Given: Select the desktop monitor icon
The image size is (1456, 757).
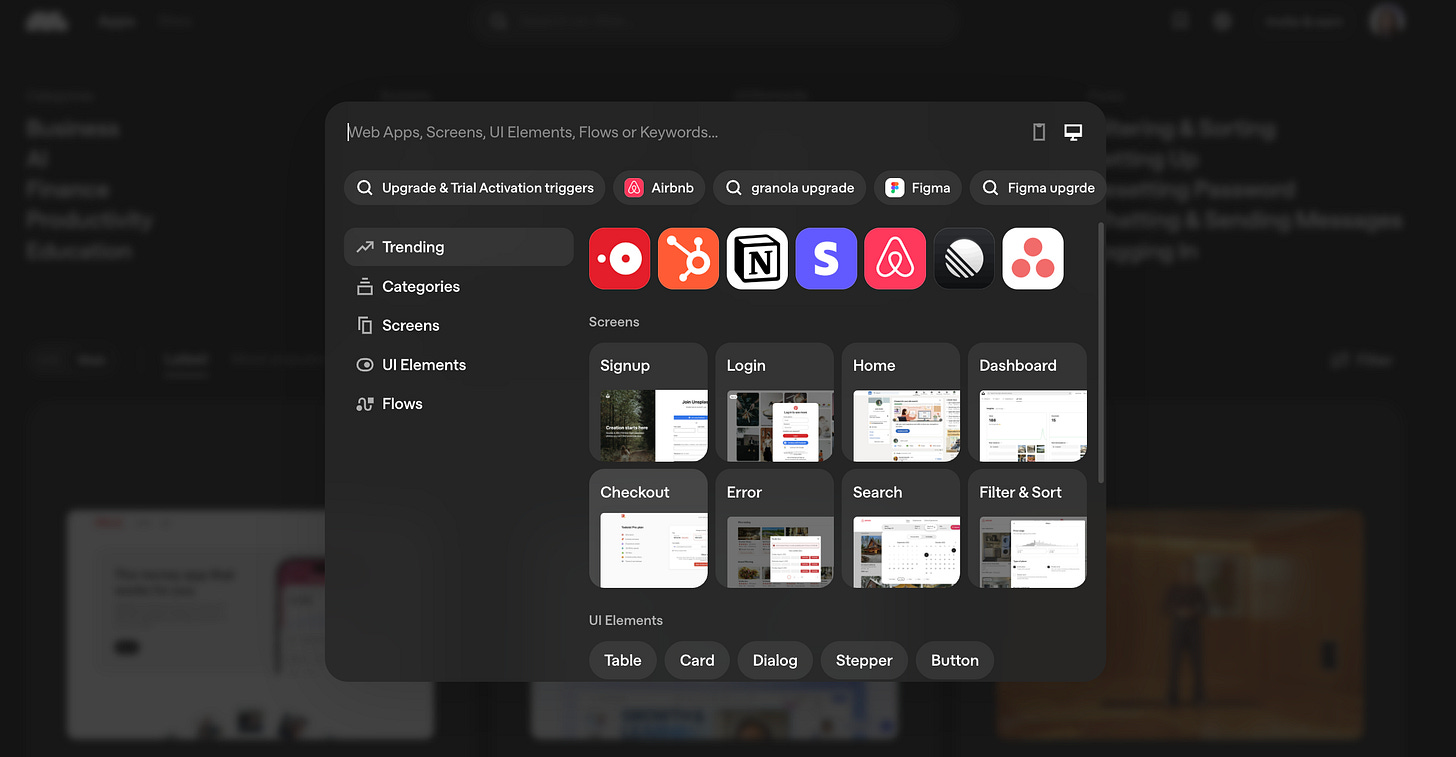Looking at the screenshot, I should click(x=1073, y=132).
